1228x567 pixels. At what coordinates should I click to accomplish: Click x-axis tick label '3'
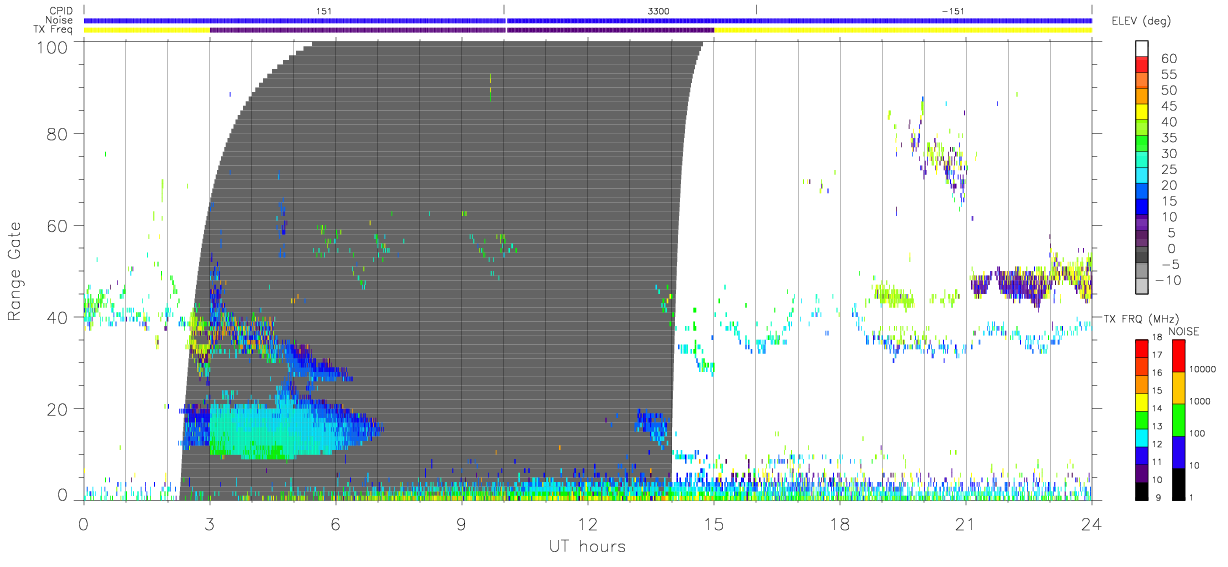tap(209, 523)
